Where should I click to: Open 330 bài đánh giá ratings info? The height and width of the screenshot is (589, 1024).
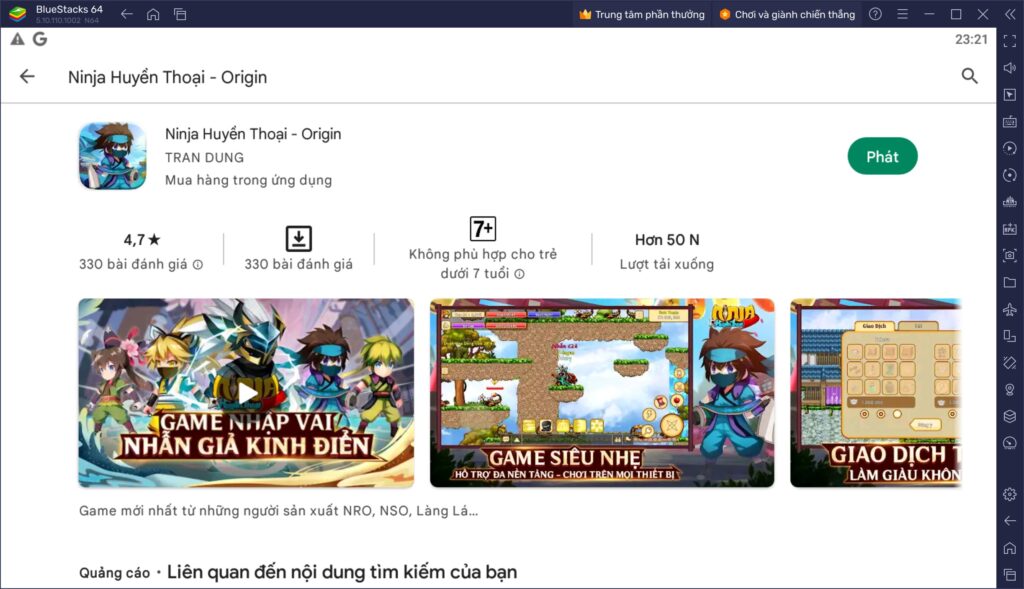click(x=140, y=264)
